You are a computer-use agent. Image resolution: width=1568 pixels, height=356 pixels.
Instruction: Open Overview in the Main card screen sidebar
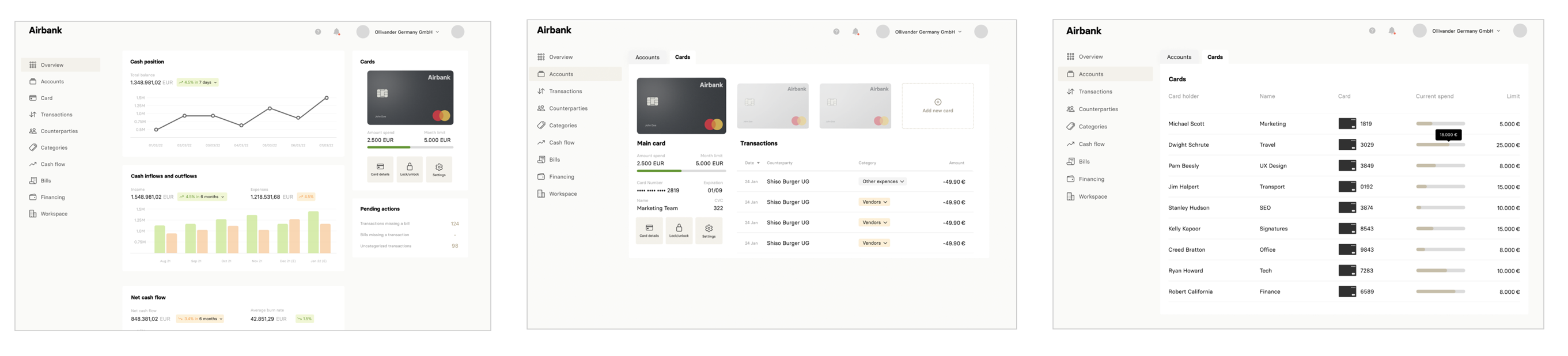pos(555,57)
